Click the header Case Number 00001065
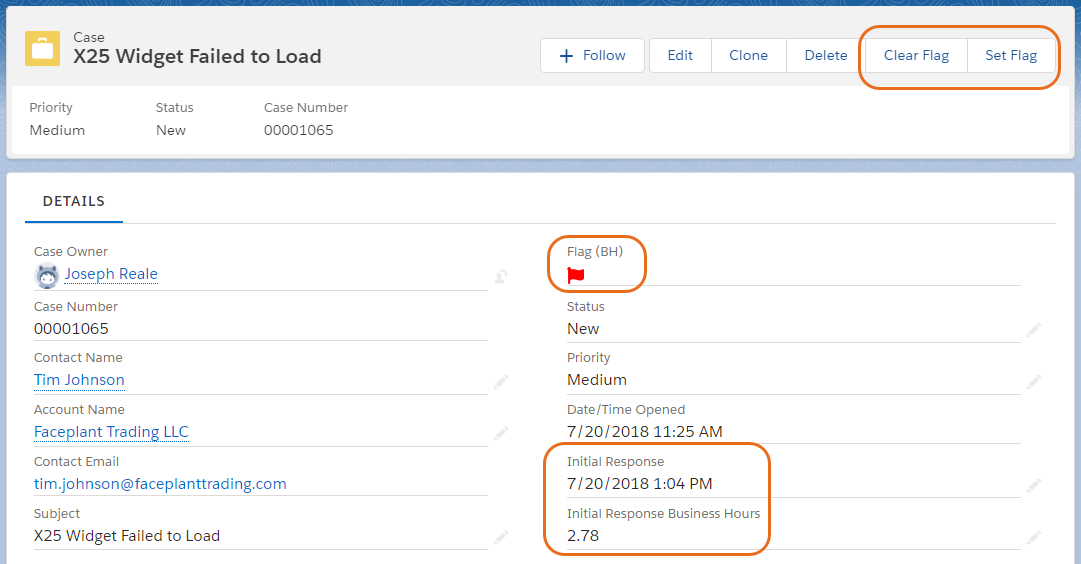The height and width of the screenshot is (564, 1081). click(299, 130)
